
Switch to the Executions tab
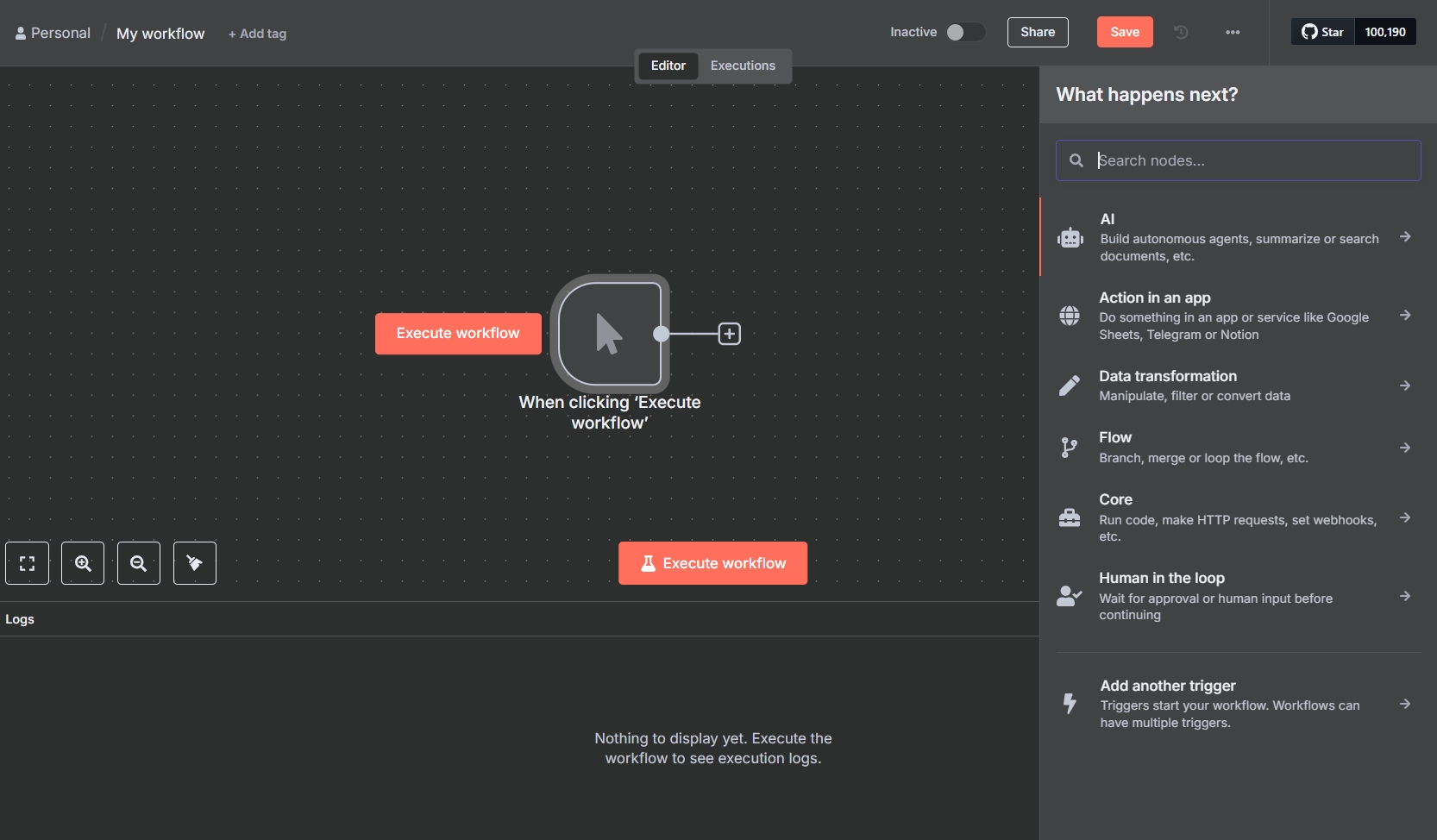(743, 66)
